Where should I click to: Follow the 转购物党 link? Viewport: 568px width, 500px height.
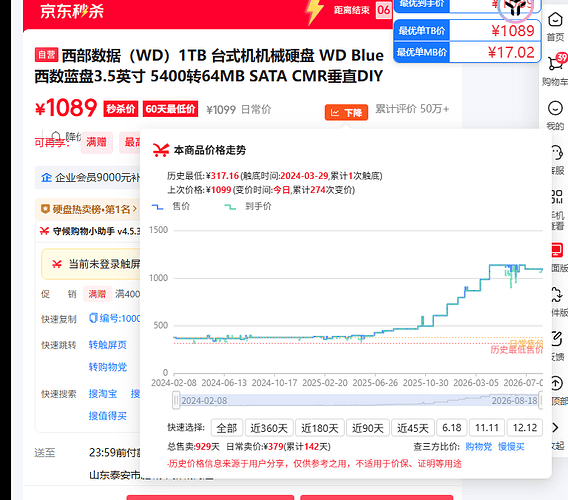pos(108,367)
